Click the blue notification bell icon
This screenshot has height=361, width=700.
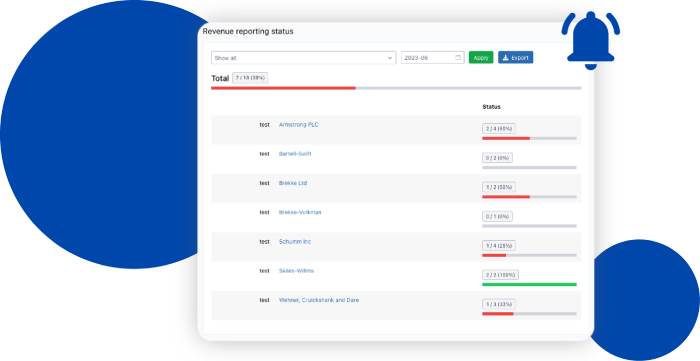click(591, 40)
